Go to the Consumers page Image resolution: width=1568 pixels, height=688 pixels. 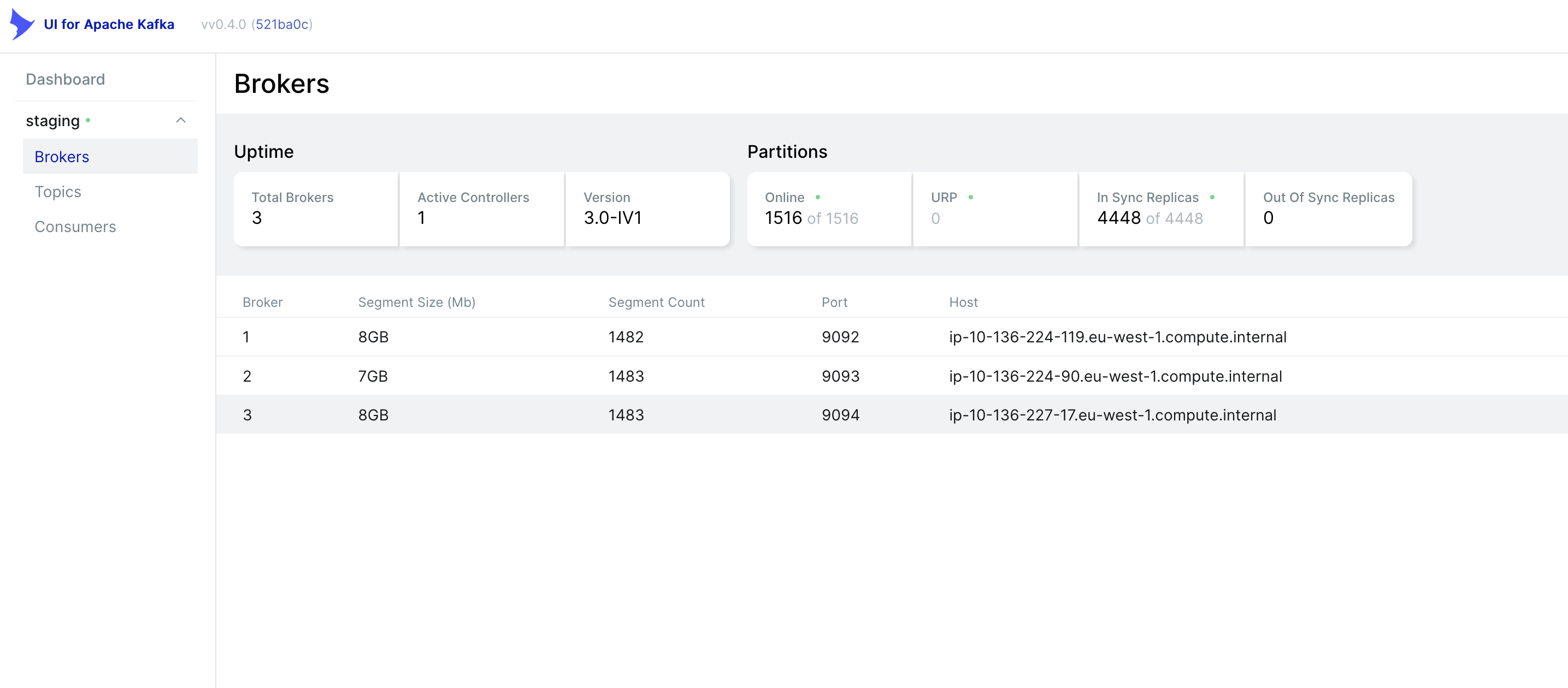pos(75,226)
